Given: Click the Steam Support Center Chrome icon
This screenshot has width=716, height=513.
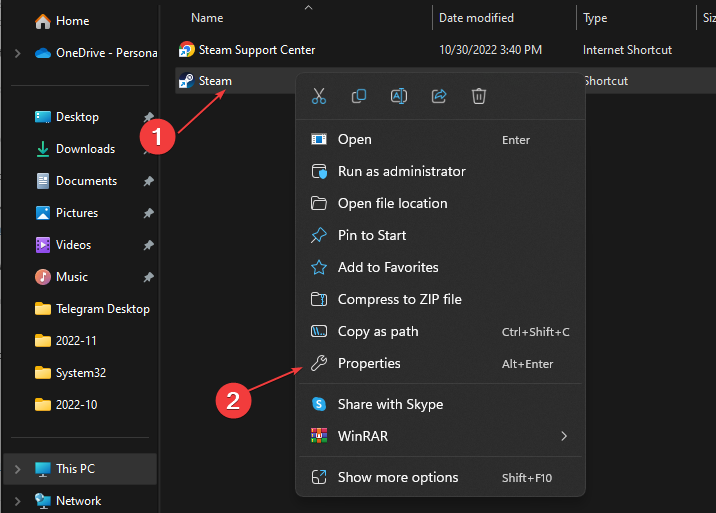Looking at the screenshot, I should 186,49.
